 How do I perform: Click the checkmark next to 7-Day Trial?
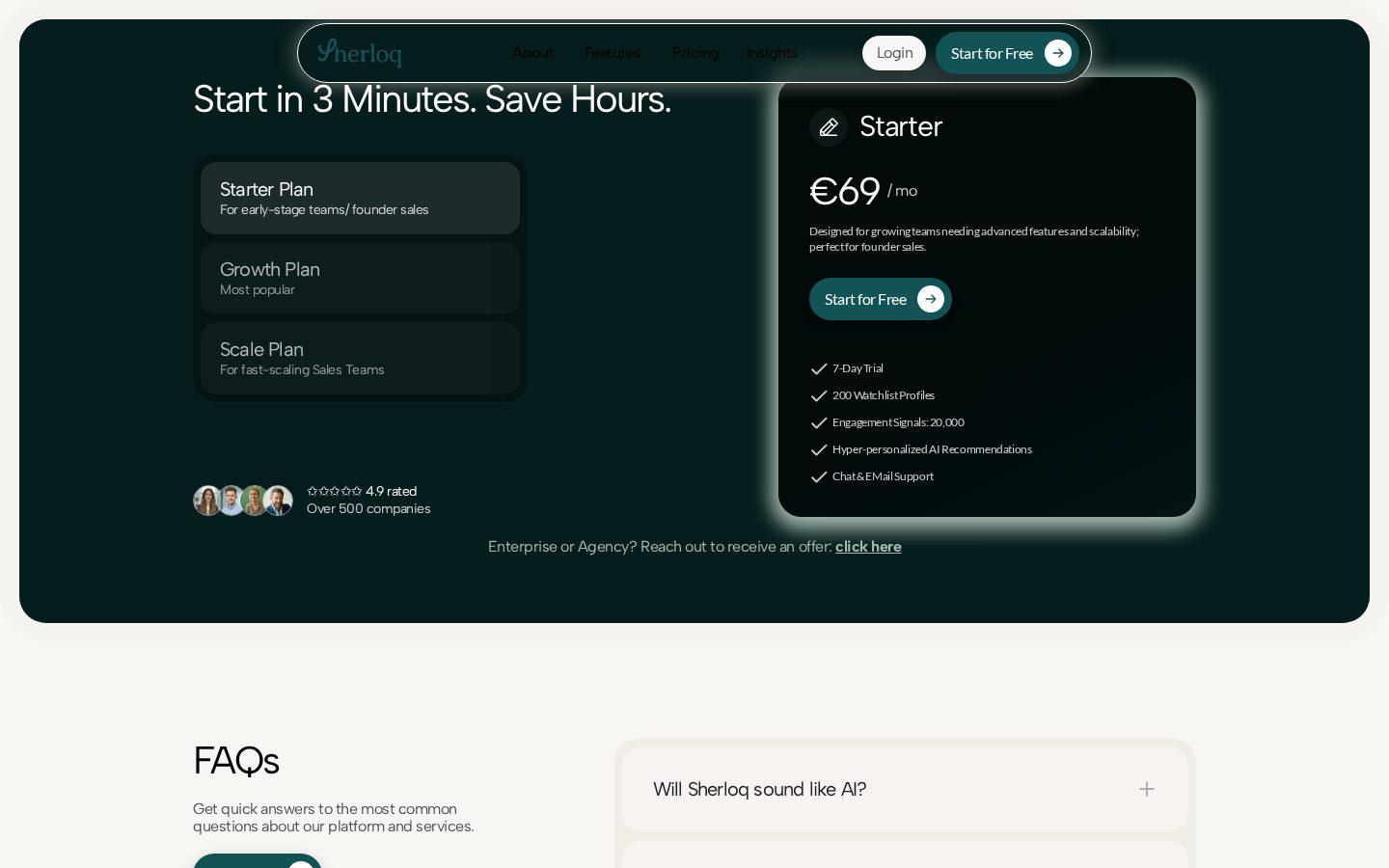pos(819,369)
